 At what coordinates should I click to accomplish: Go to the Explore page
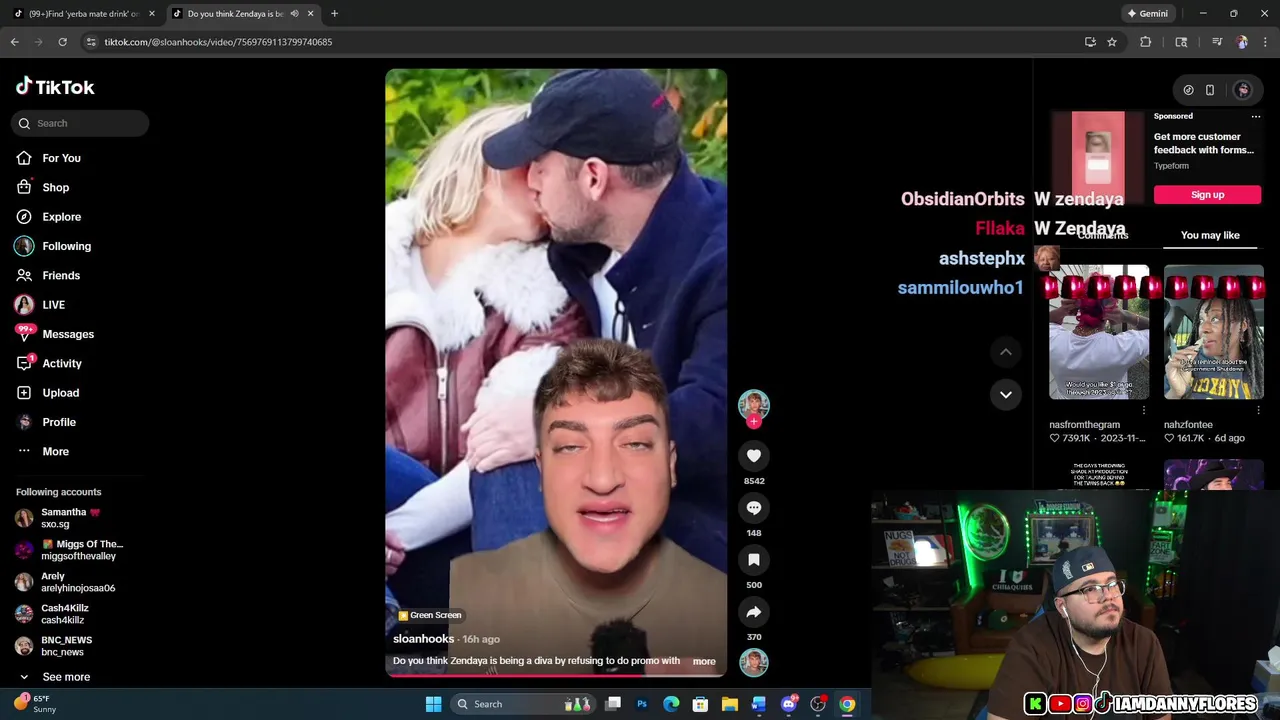(60, 217)
